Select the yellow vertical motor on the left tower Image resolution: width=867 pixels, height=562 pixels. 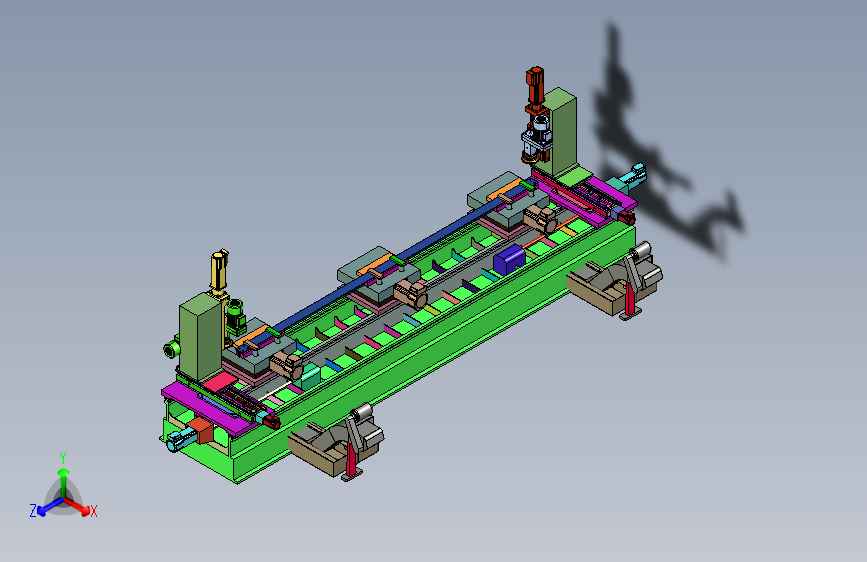point(219,272)
